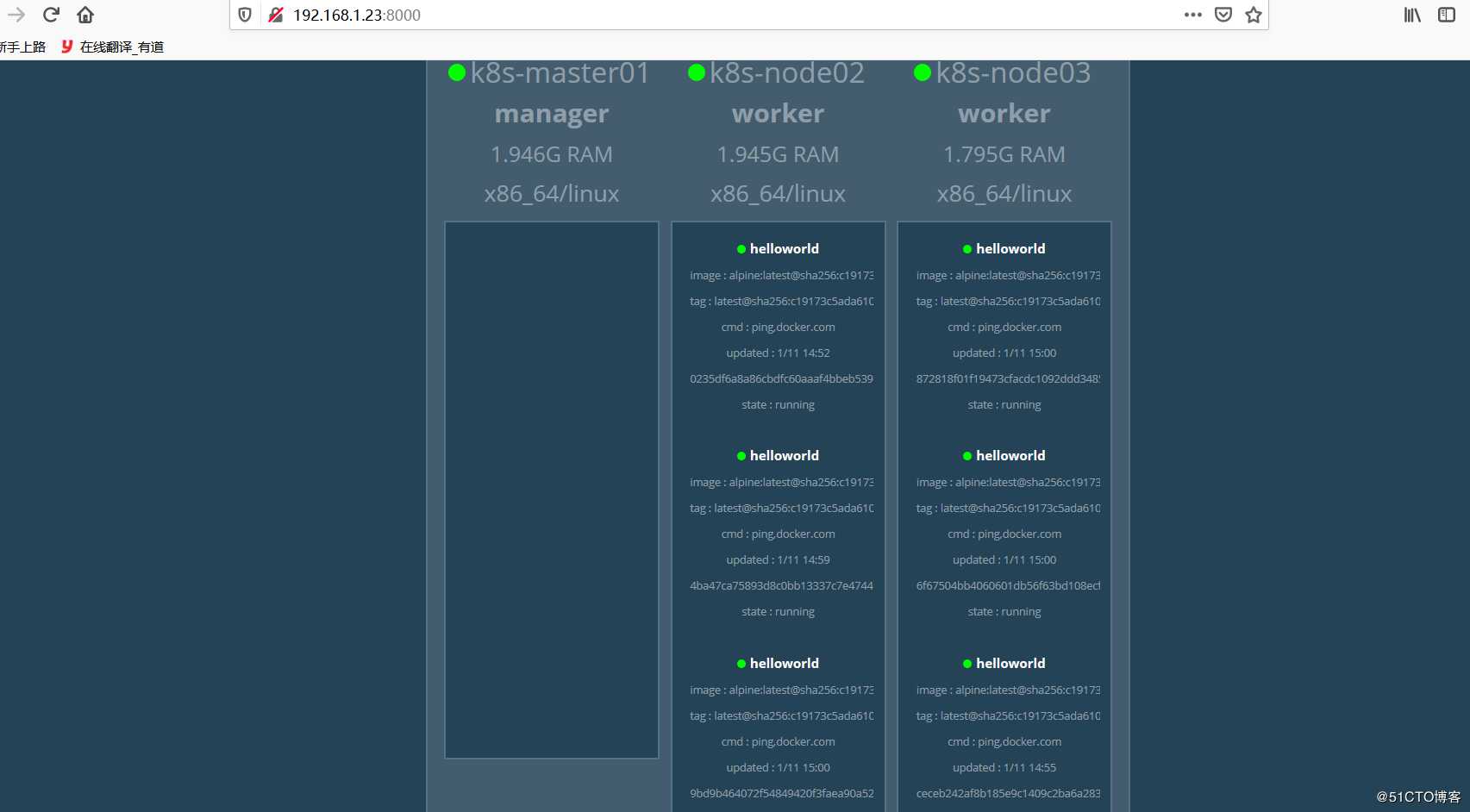Screen dimensions: 1470x812
Task: Click the 'updated : 1/11 14:52' line
Action: [779, 353]
